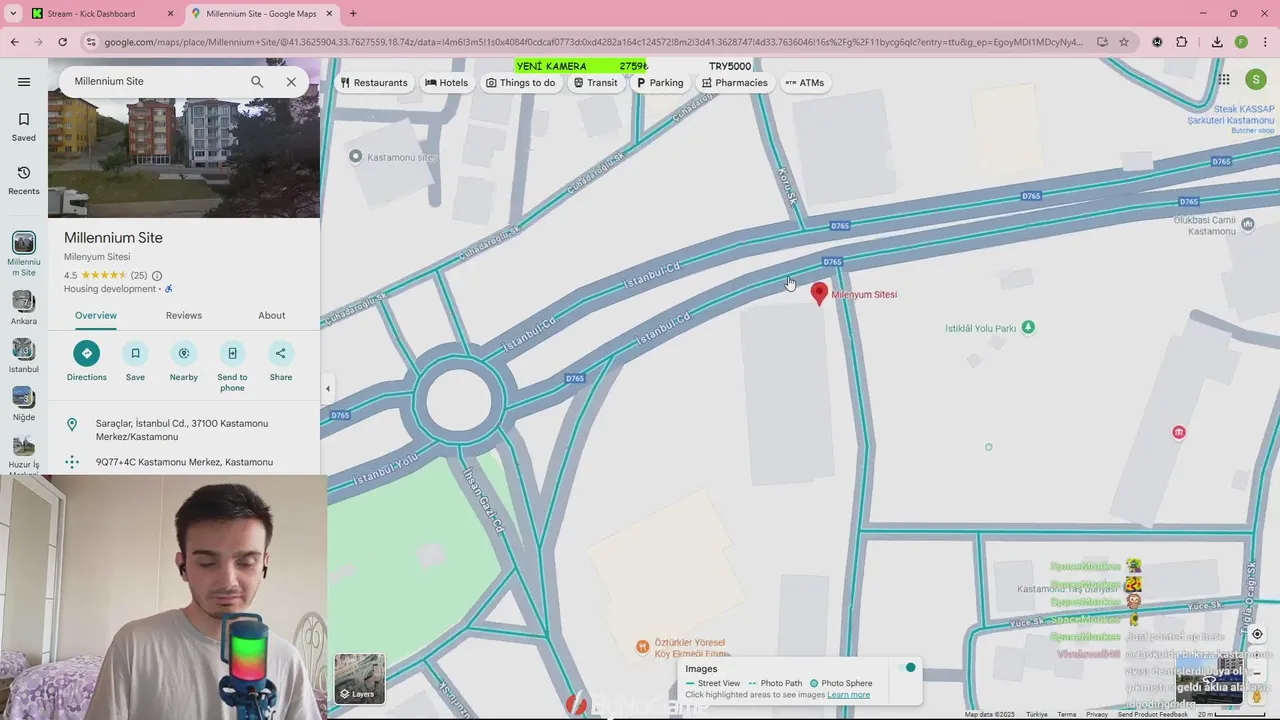Click the Share icon
Image resolution: width=1280 pixels, height=720 pixels.
pyautogui.click(x=281, y=353)
